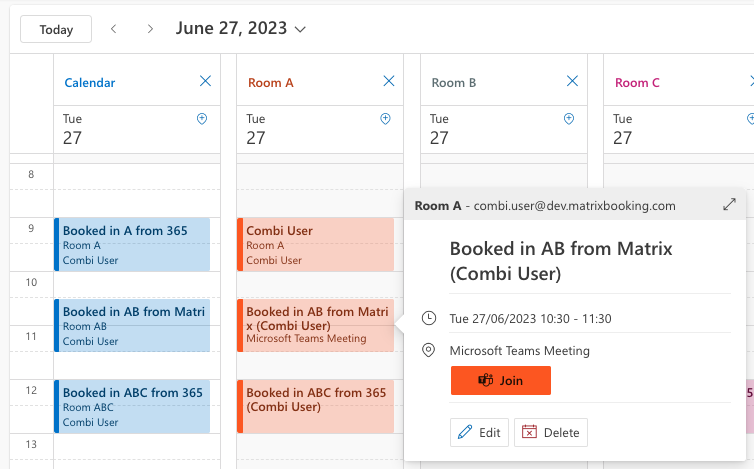This screenshot has height=469, width=754.
Task: Go to the previous day arrow
Action: click(114, 29)
